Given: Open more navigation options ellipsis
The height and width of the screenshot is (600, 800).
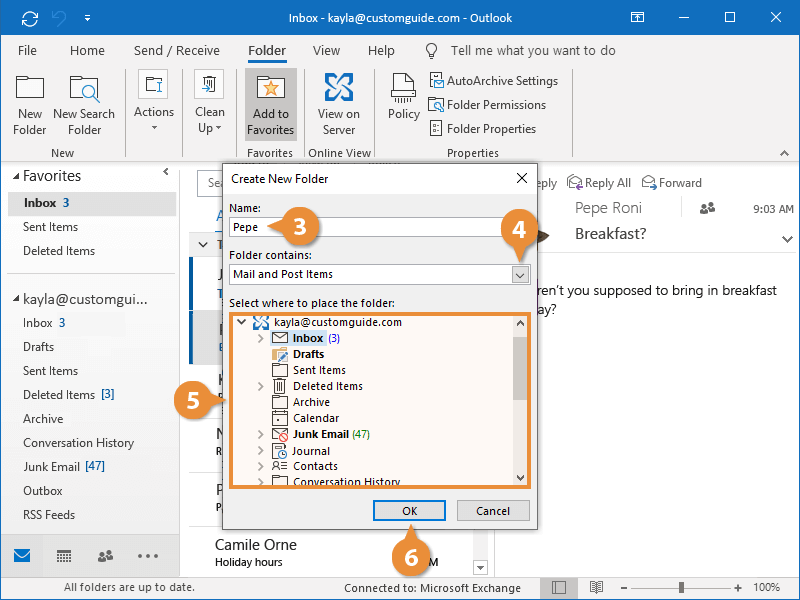Looking at the screenshot, I should point(148,556).
